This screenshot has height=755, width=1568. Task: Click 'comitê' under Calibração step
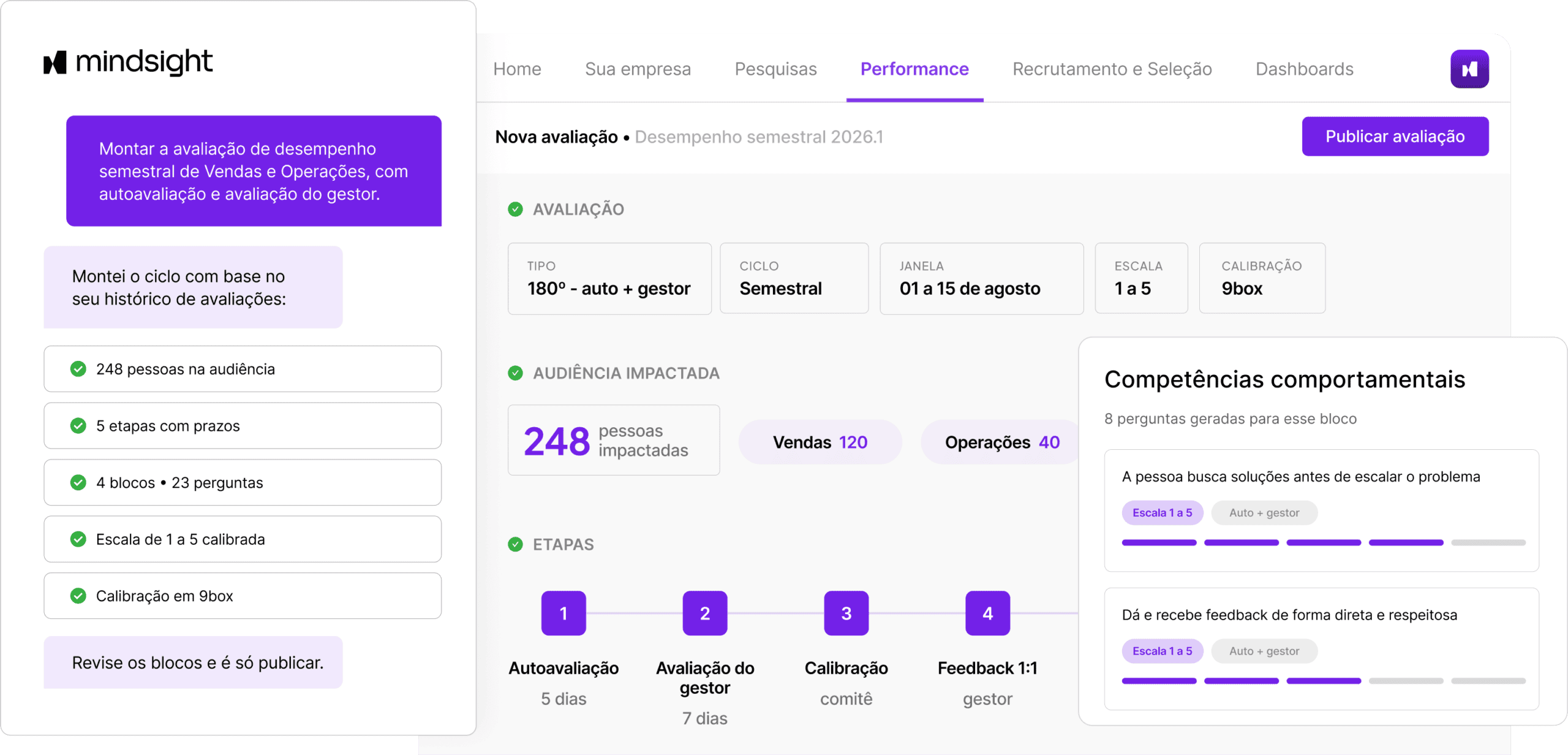pos(846,699)
